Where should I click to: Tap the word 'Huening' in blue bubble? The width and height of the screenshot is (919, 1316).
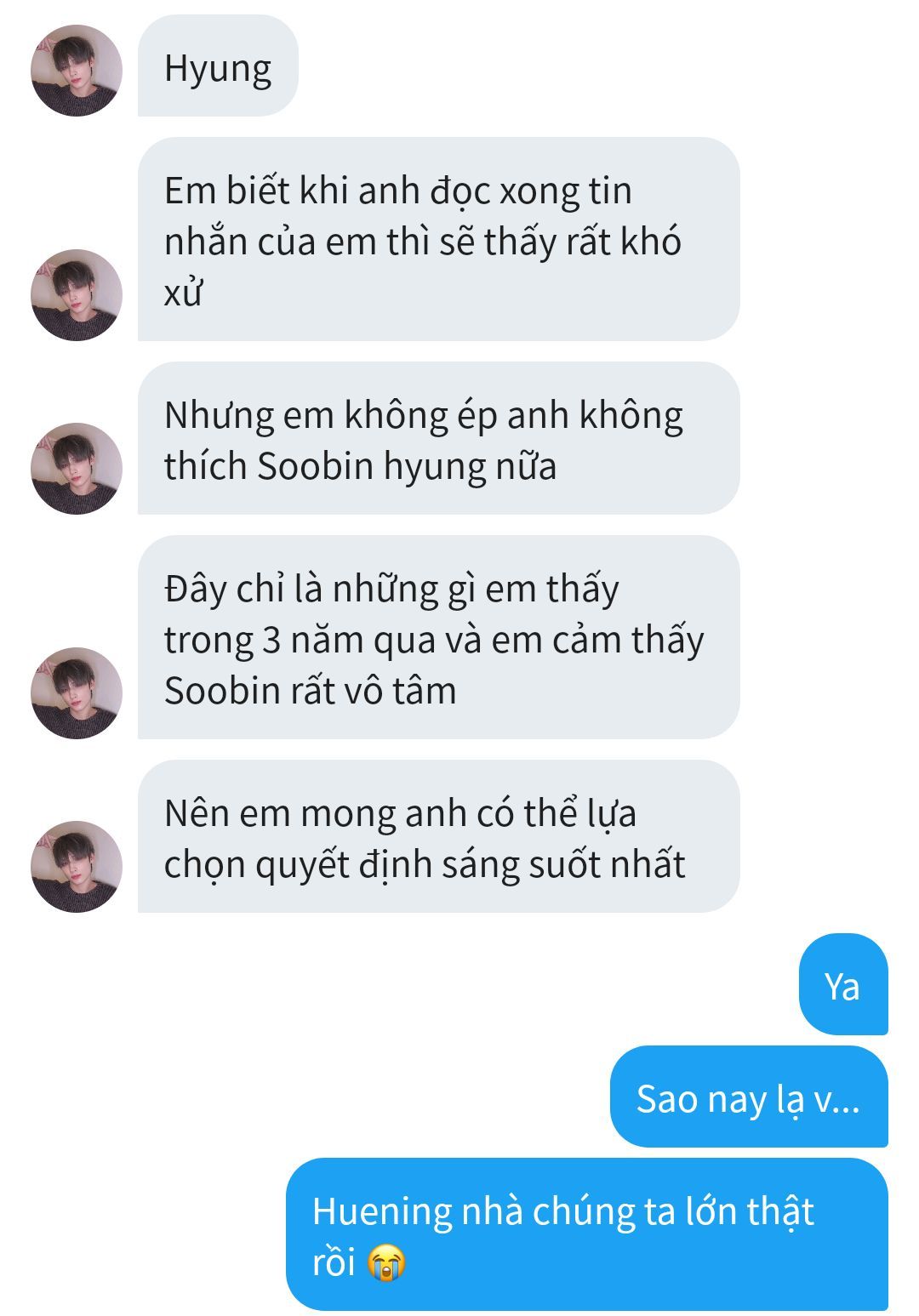pos(381,1211)
